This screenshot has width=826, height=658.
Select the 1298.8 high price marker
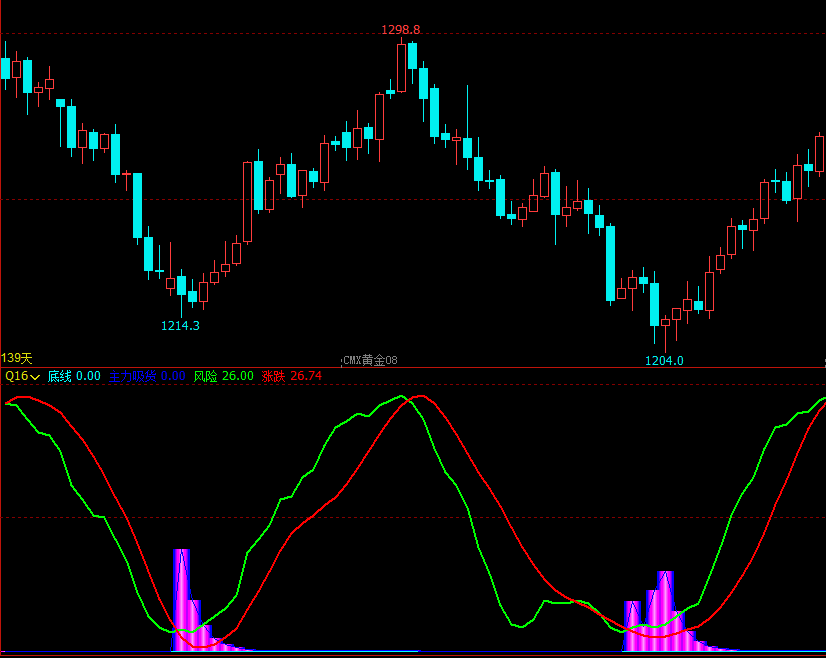(400, 30)
